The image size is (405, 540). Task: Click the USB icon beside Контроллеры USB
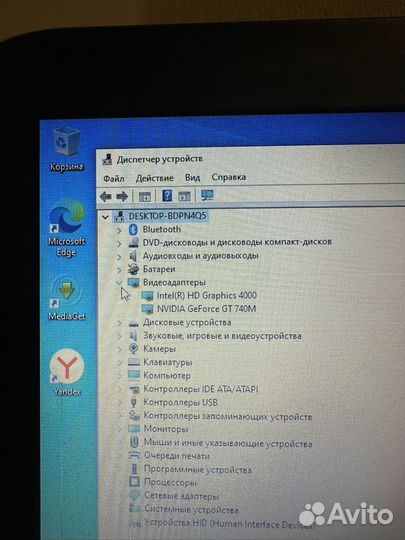click(x=134, y=402)
